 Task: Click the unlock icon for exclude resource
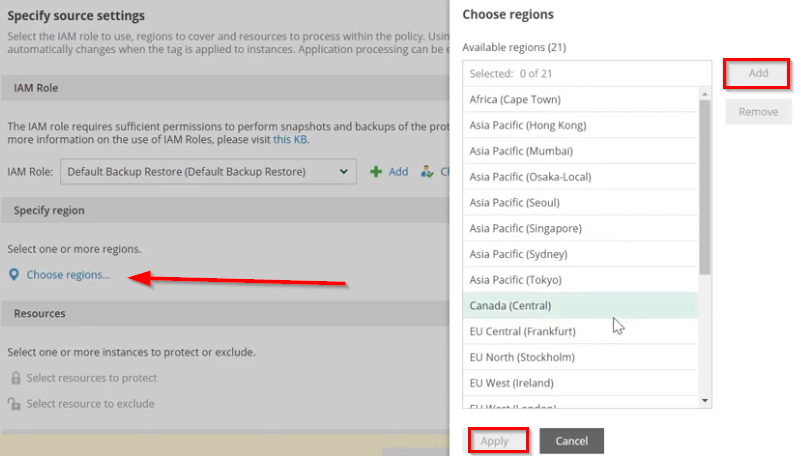[14, 404]
